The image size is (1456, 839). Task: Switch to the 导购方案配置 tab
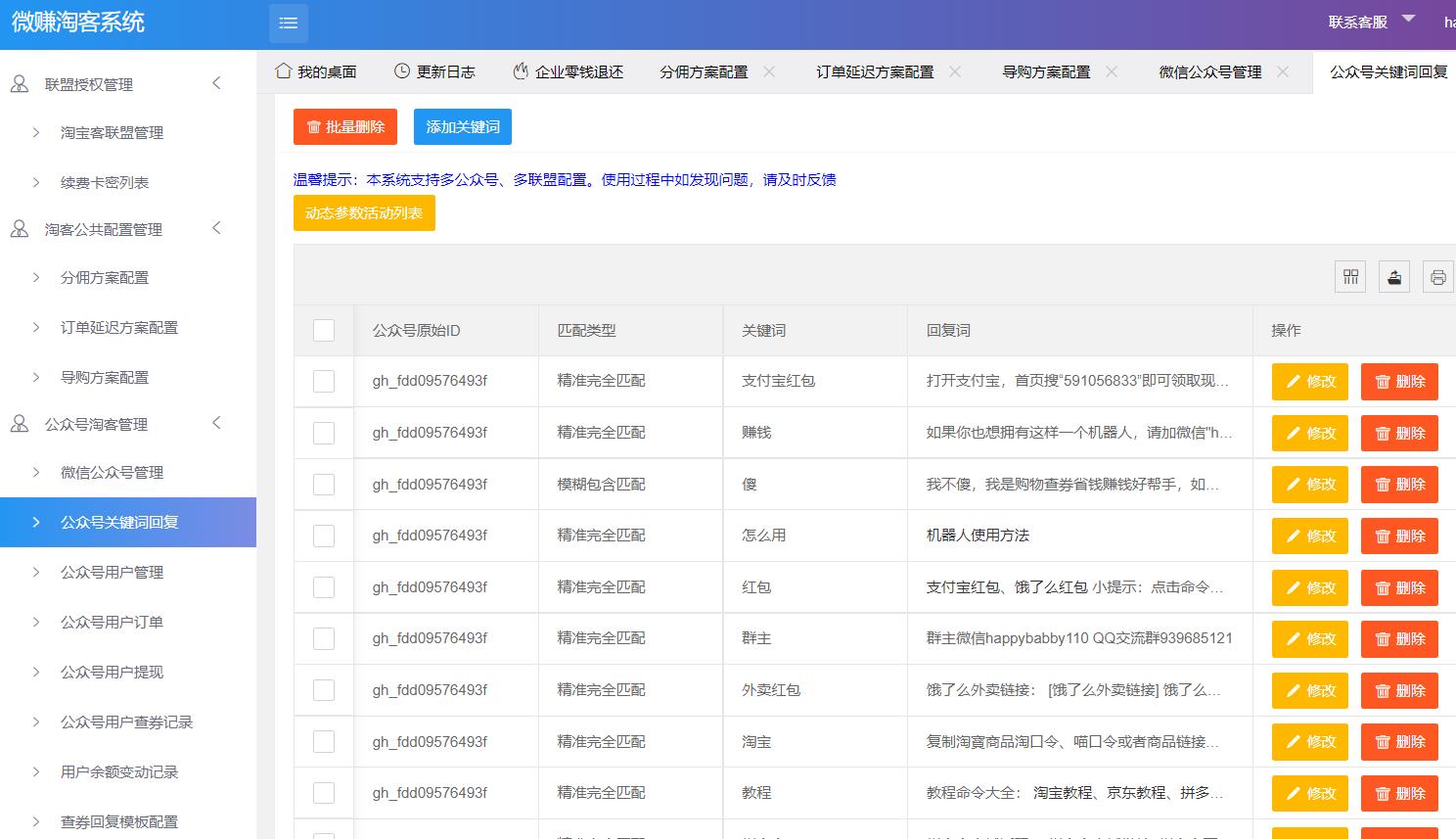coord(1046,71)
